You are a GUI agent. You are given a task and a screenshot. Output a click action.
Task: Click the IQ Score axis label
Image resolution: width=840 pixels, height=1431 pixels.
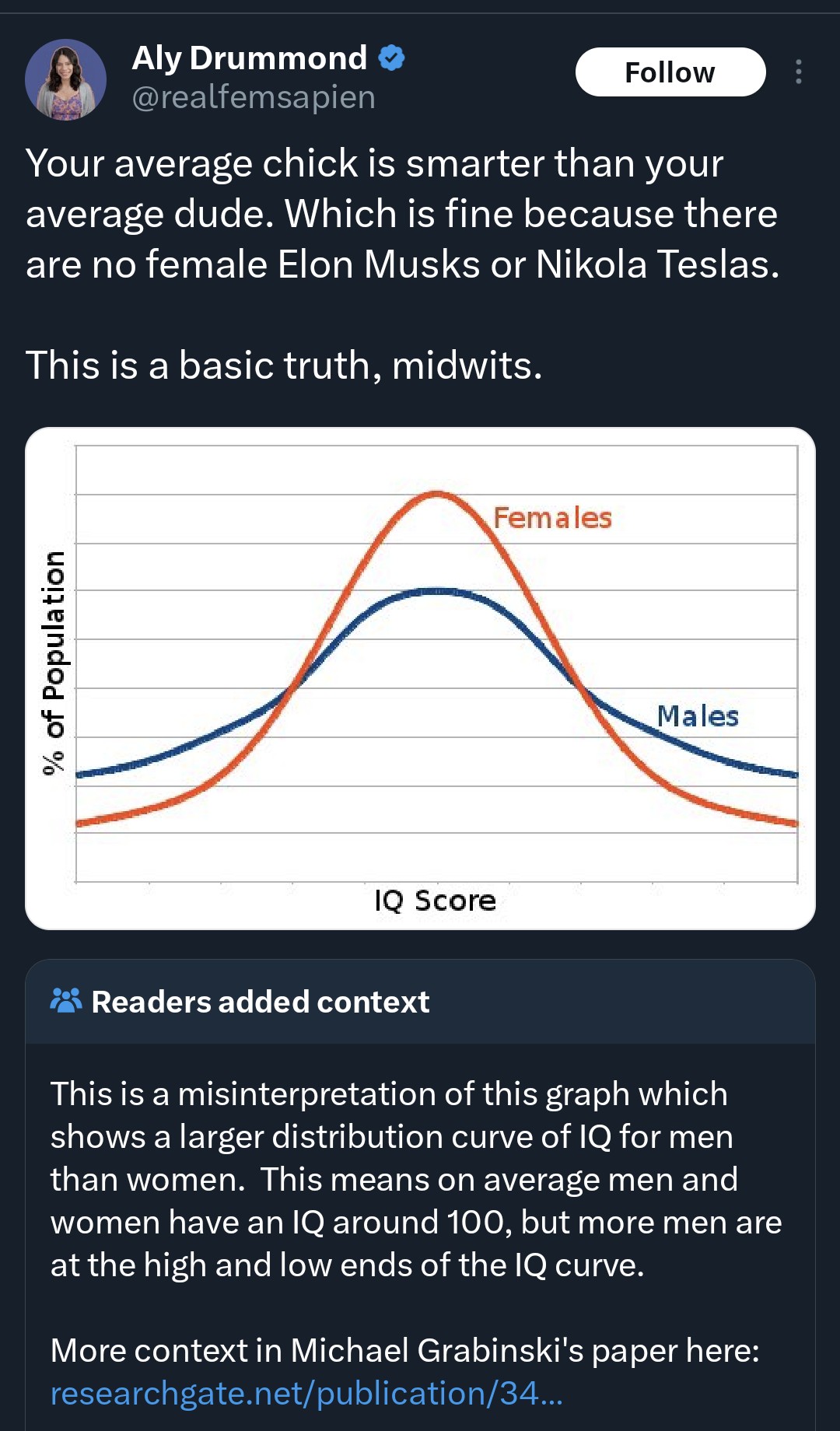pos(435,901)
